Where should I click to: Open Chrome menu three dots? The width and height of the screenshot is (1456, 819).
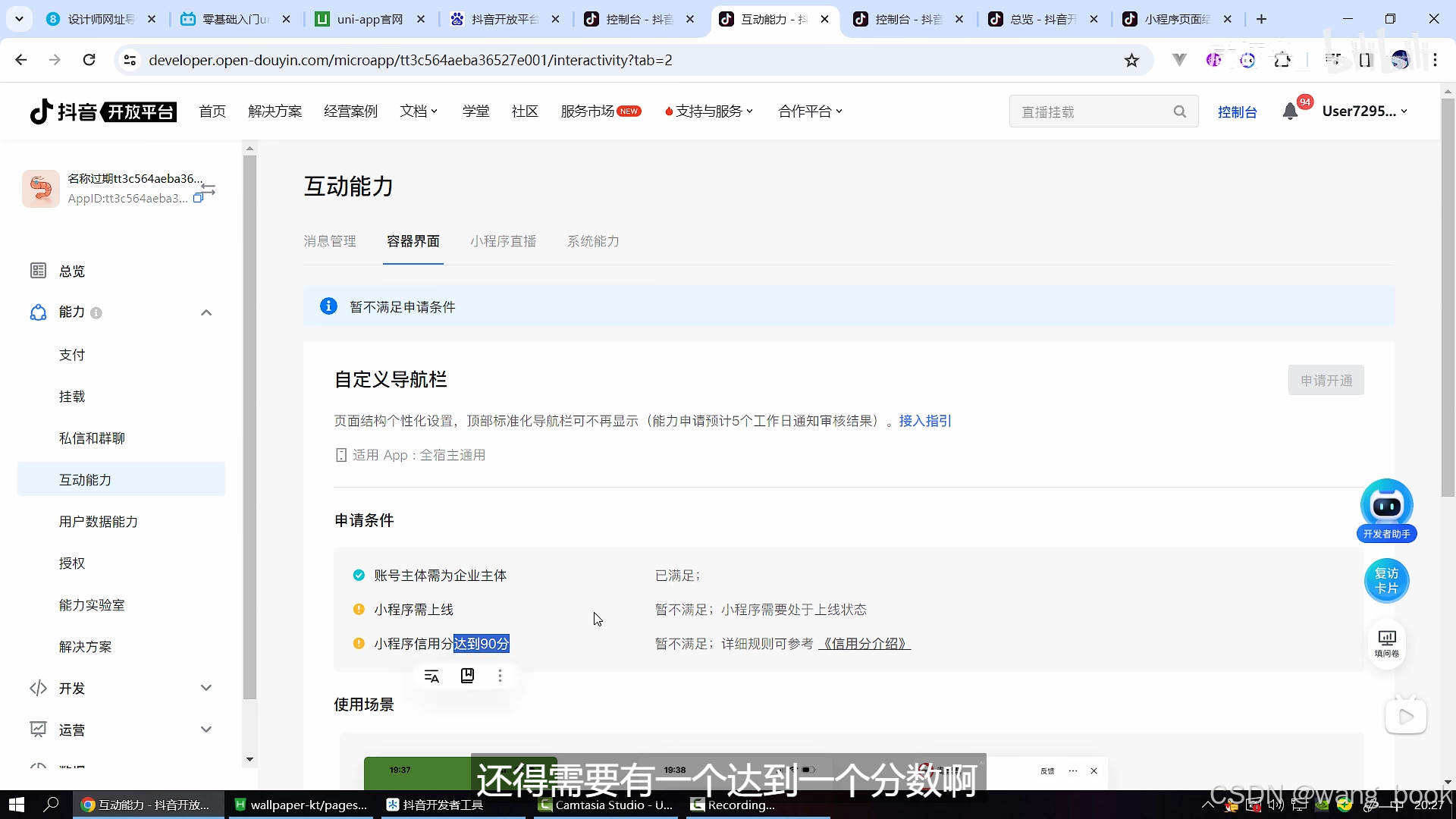coord(1436,60)
